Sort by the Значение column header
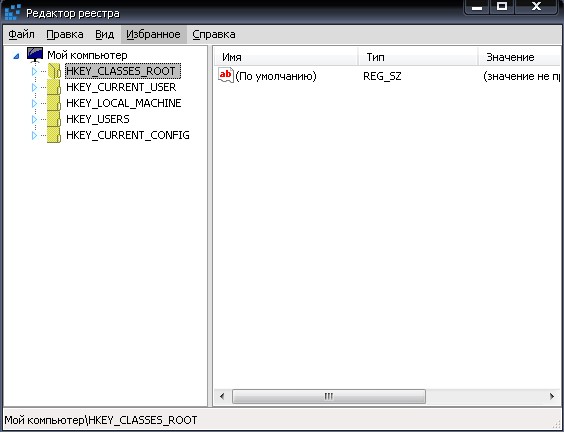Image resolution: width=564 pixels, height=432 pixels. [520, 57]
